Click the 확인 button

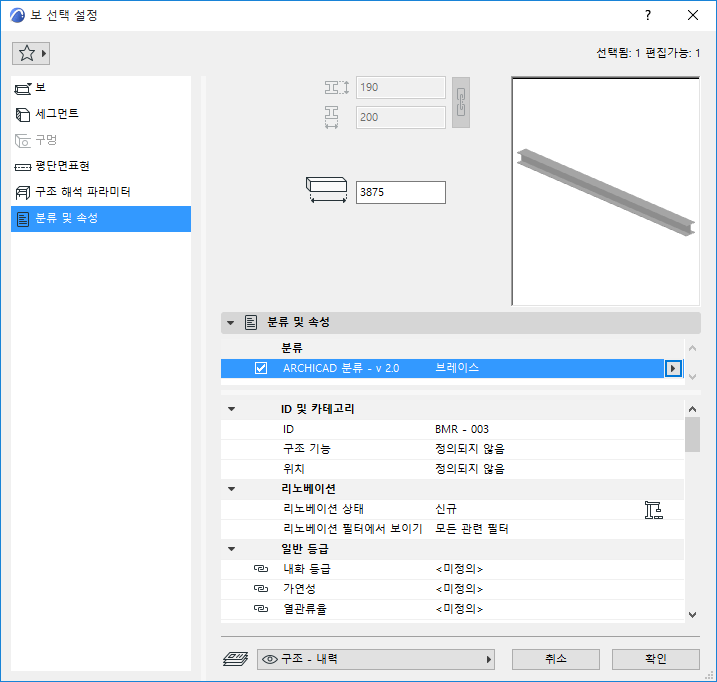(x=656, y=659)
